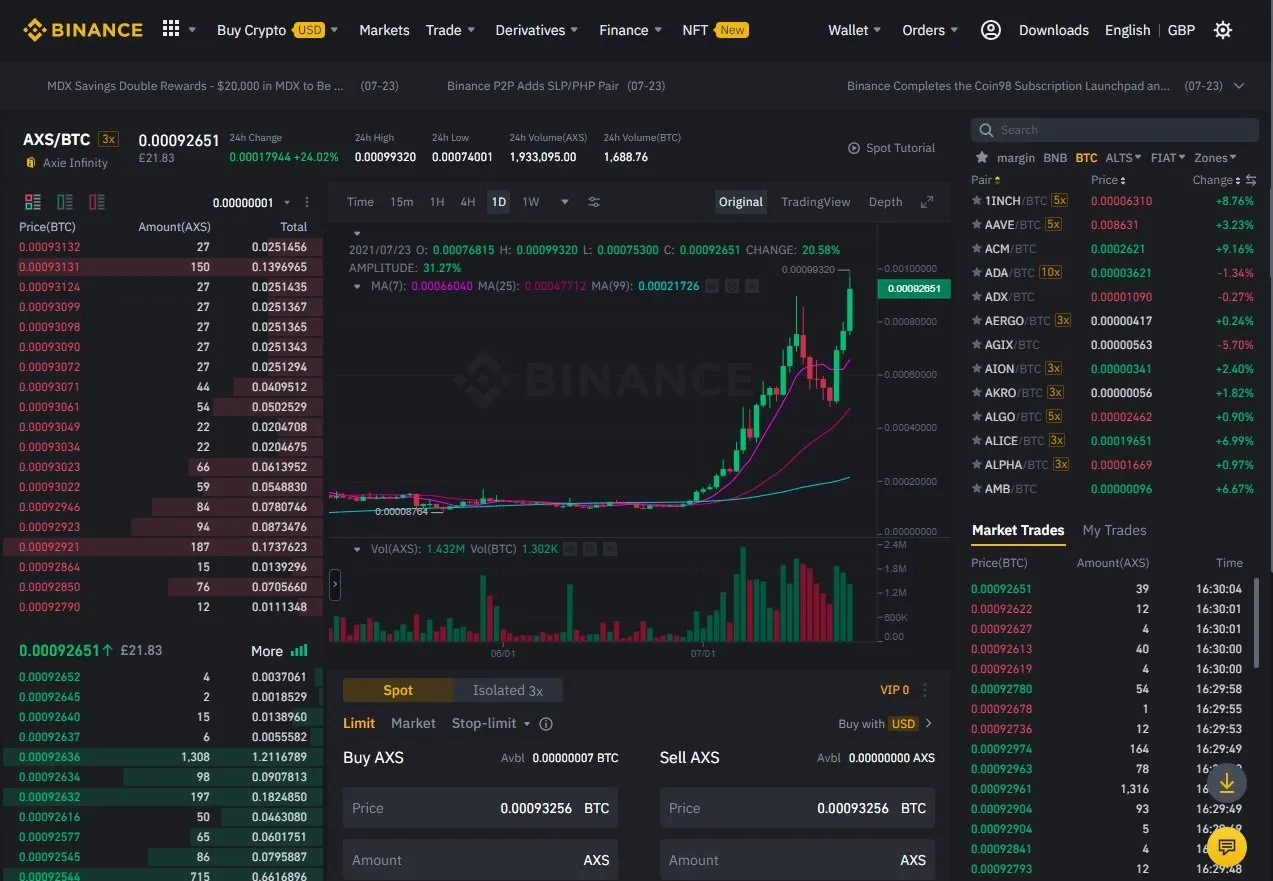This screenshot has height=881, width=1273.
Task: Open chart technical indicator settings icon
Action: [594, 202]
